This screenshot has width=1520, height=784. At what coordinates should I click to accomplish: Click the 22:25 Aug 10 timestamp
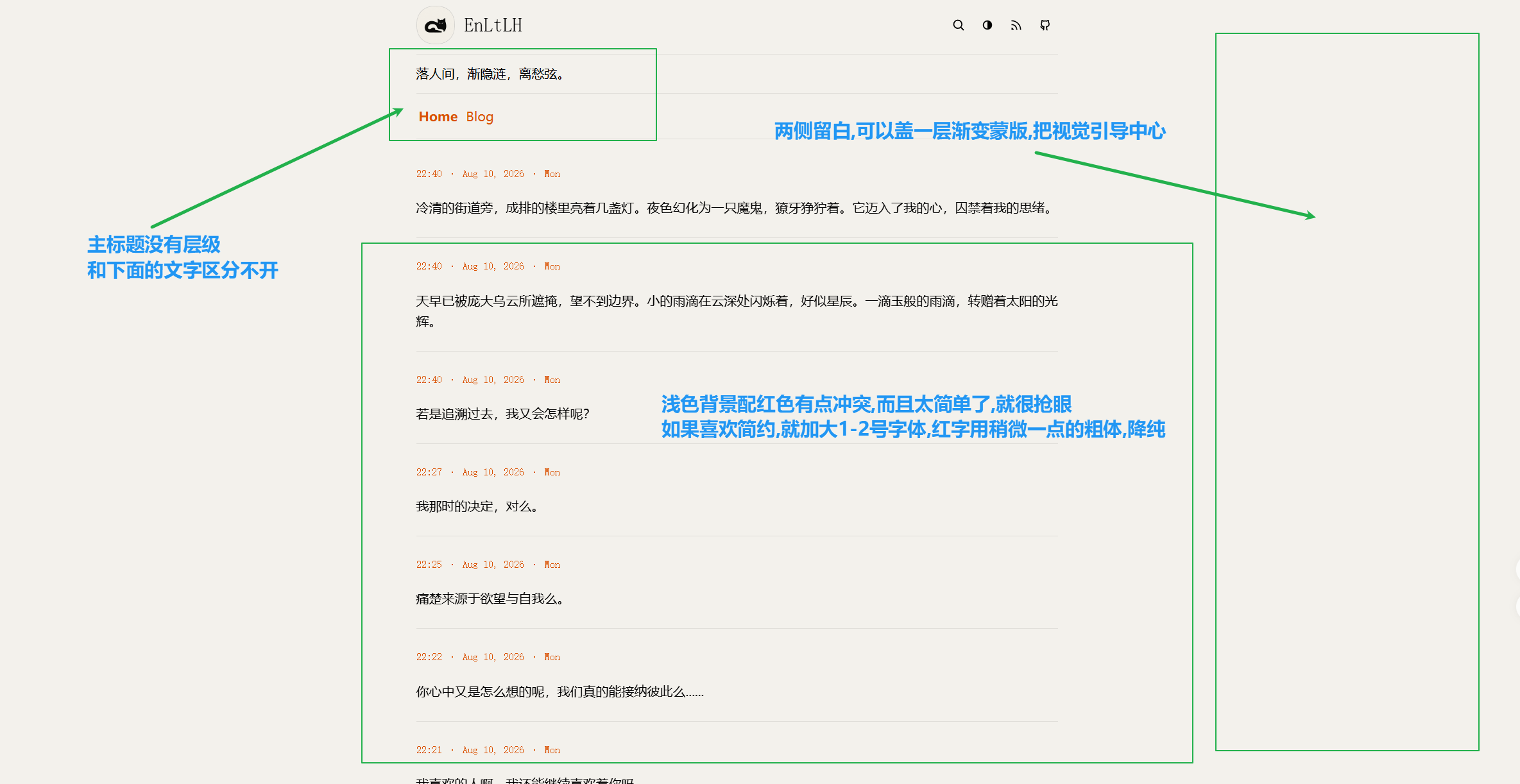click(488, 565)
